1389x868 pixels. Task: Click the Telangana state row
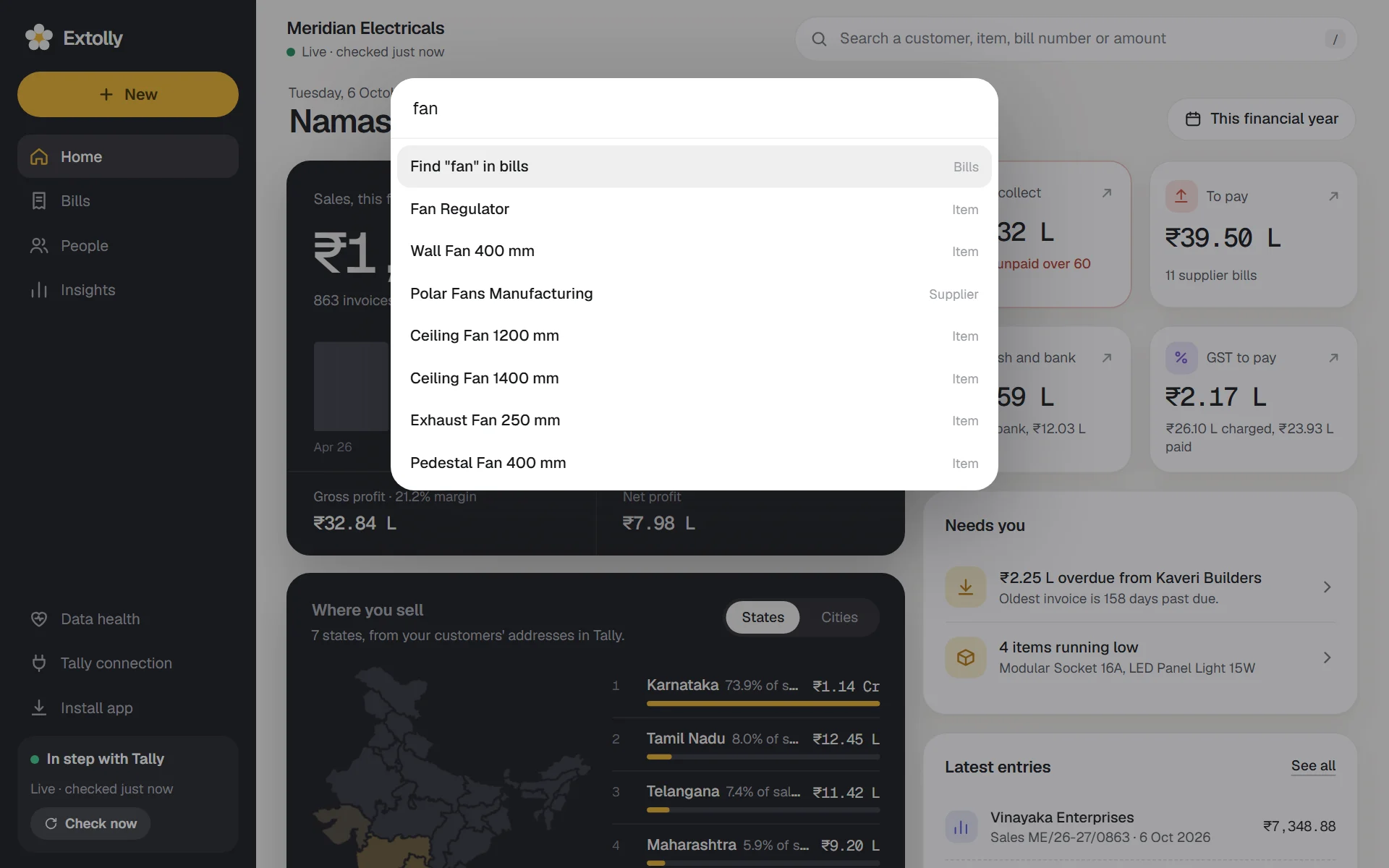coord(746,798)
